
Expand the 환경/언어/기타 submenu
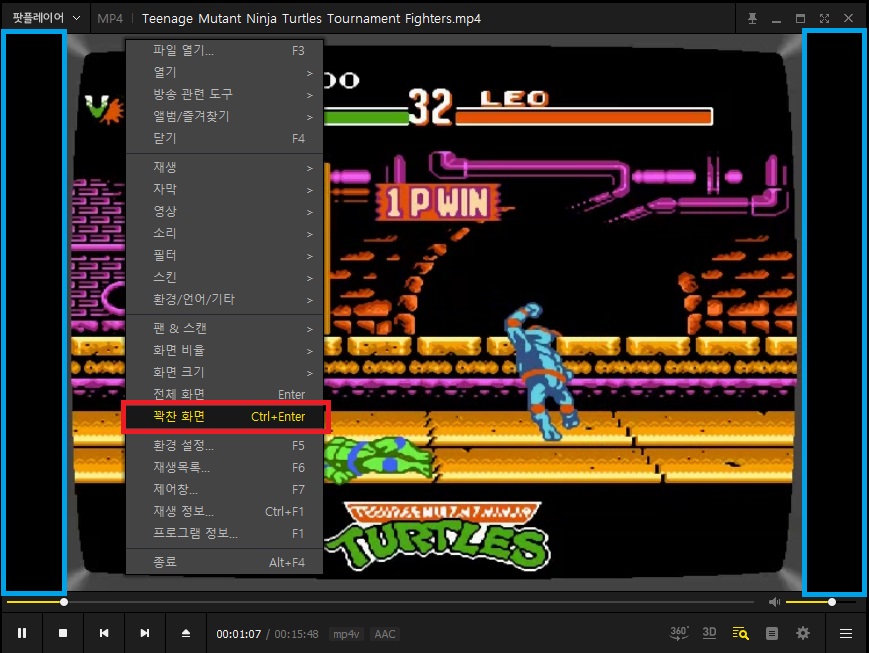click(224, 300)
